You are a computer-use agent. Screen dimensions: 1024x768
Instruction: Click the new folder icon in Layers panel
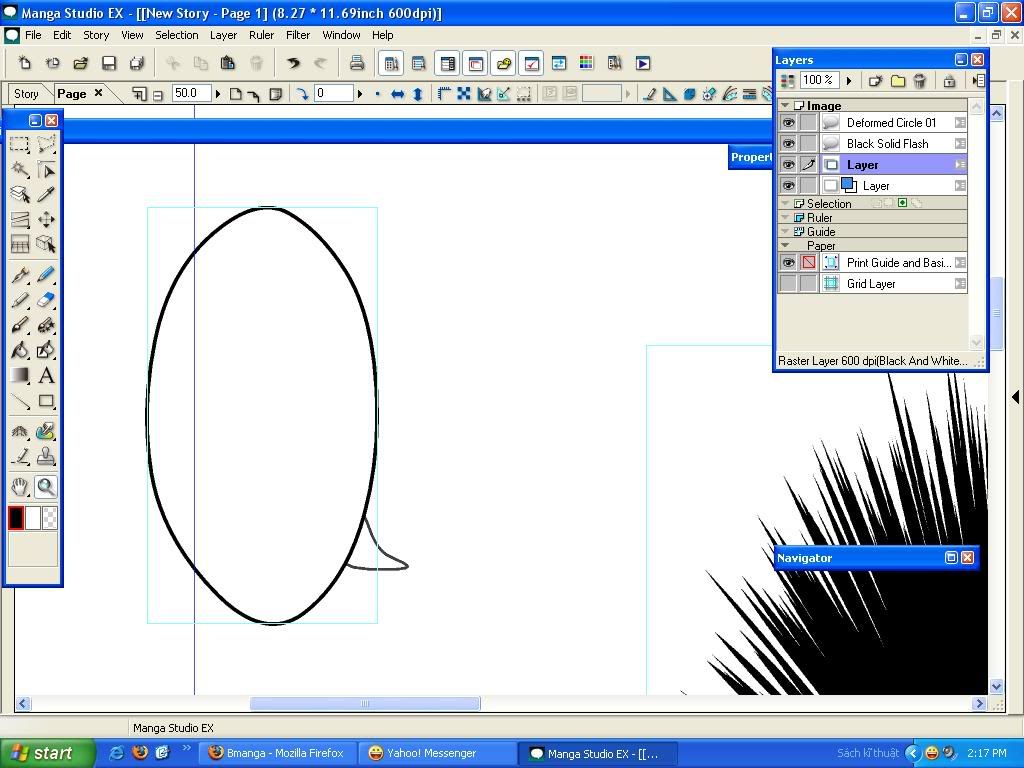(898, 80)
